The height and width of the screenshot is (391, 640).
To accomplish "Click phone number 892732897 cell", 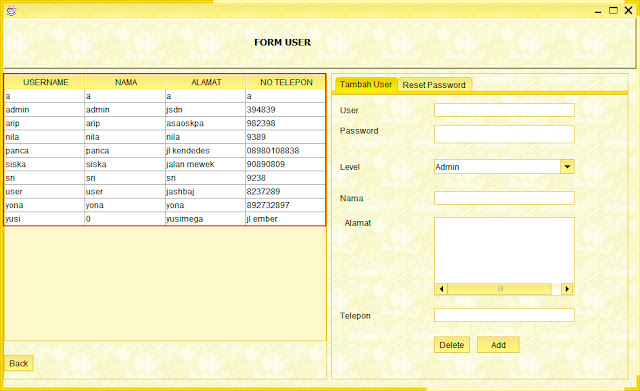I will 285,205.
